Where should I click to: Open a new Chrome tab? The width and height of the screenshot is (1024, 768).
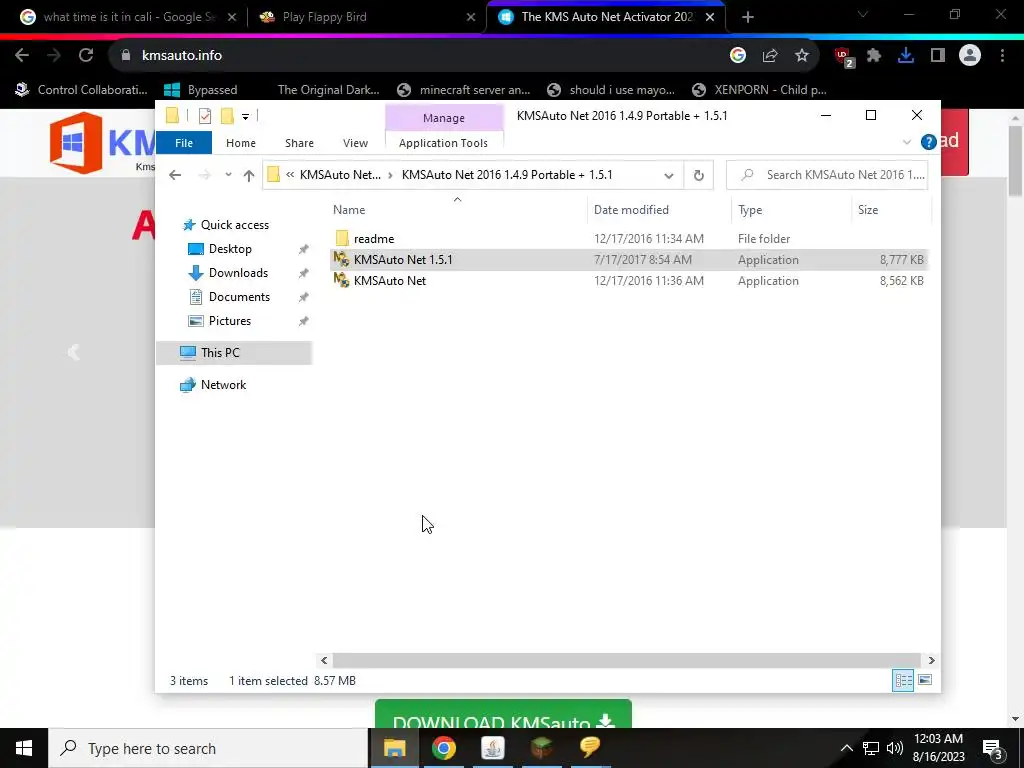click(x=748, y=17)
